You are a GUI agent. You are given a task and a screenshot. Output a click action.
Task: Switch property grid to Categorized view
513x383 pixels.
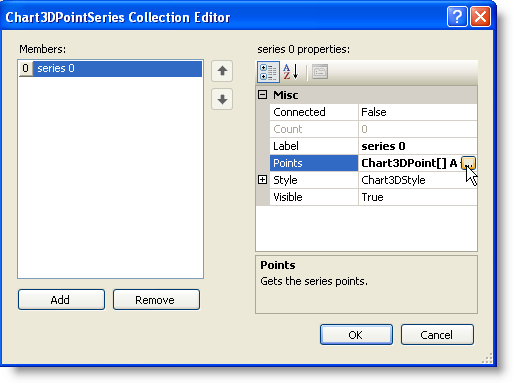click(268, 72)
